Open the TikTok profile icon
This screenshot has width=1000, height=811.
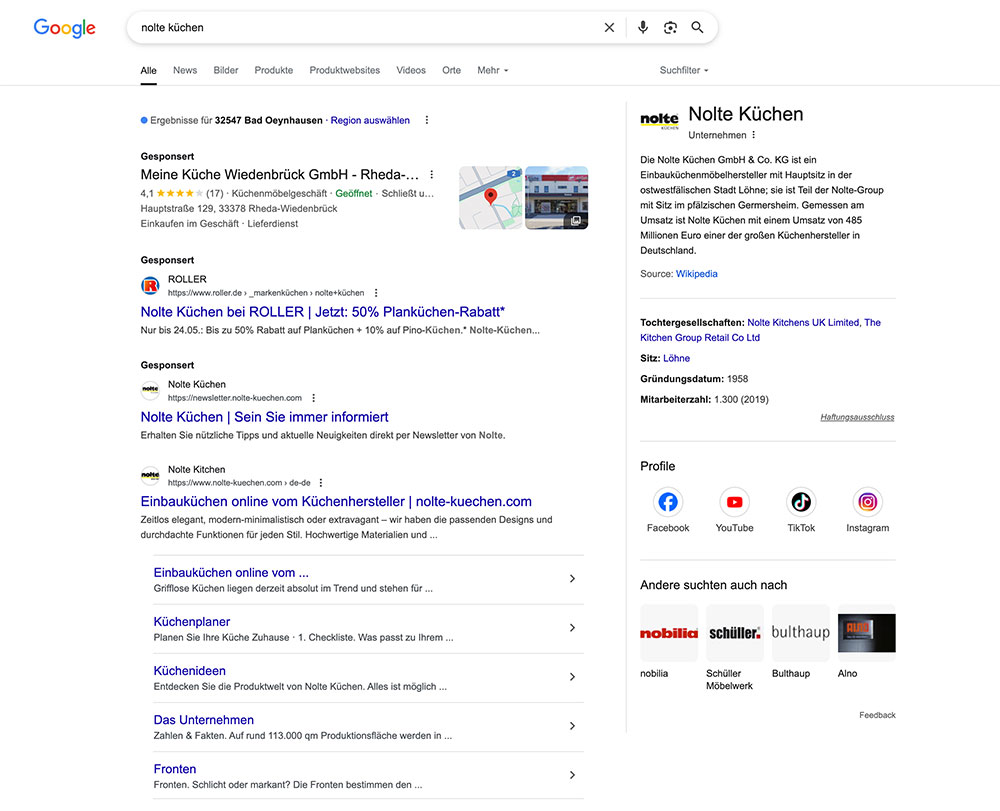(x=801, y=502)
